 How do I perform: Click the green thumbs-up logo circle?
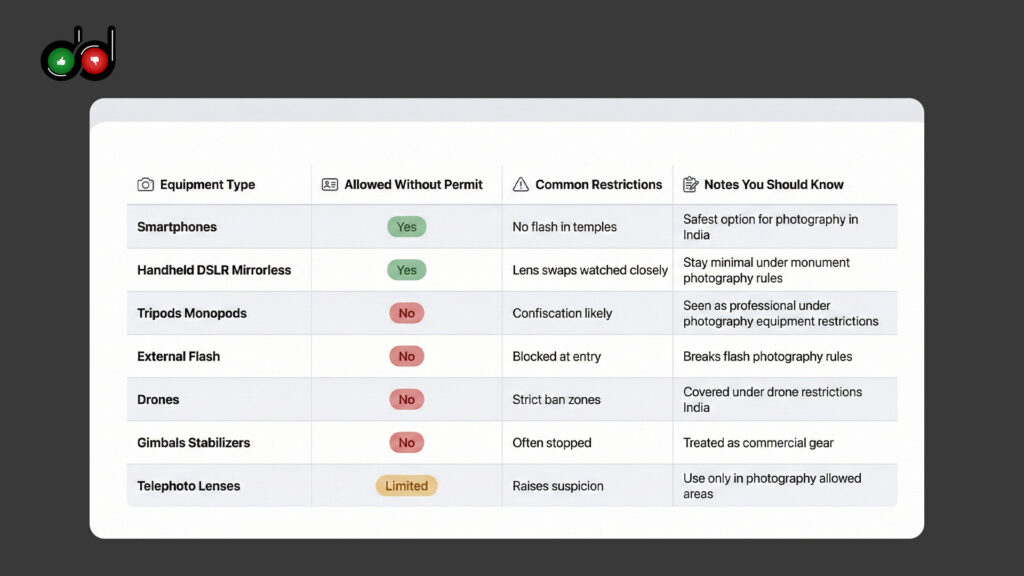click(x=61, y=61)
